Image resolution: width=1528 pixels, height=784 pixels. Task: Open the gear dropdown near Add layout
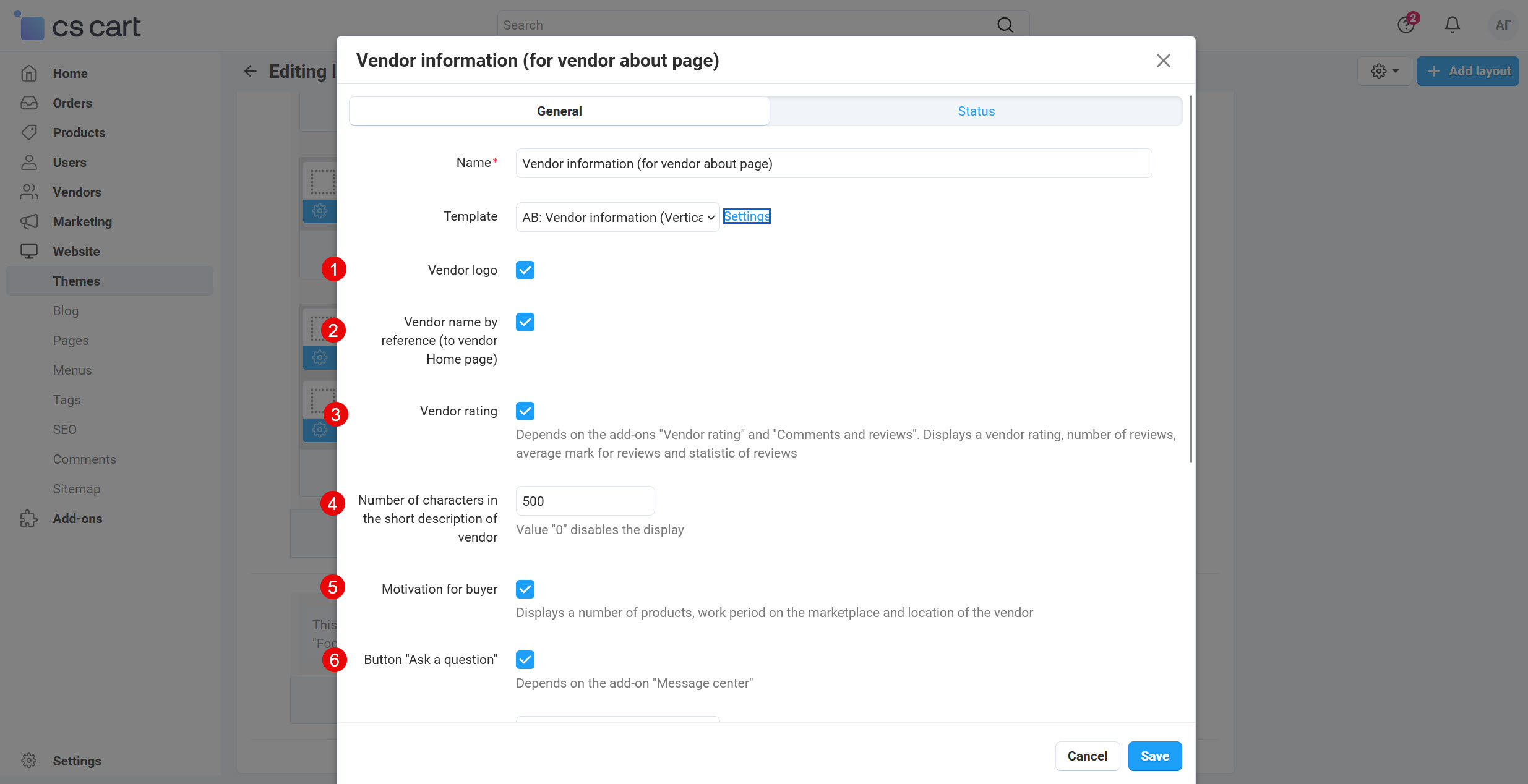tap(1384, 70)
